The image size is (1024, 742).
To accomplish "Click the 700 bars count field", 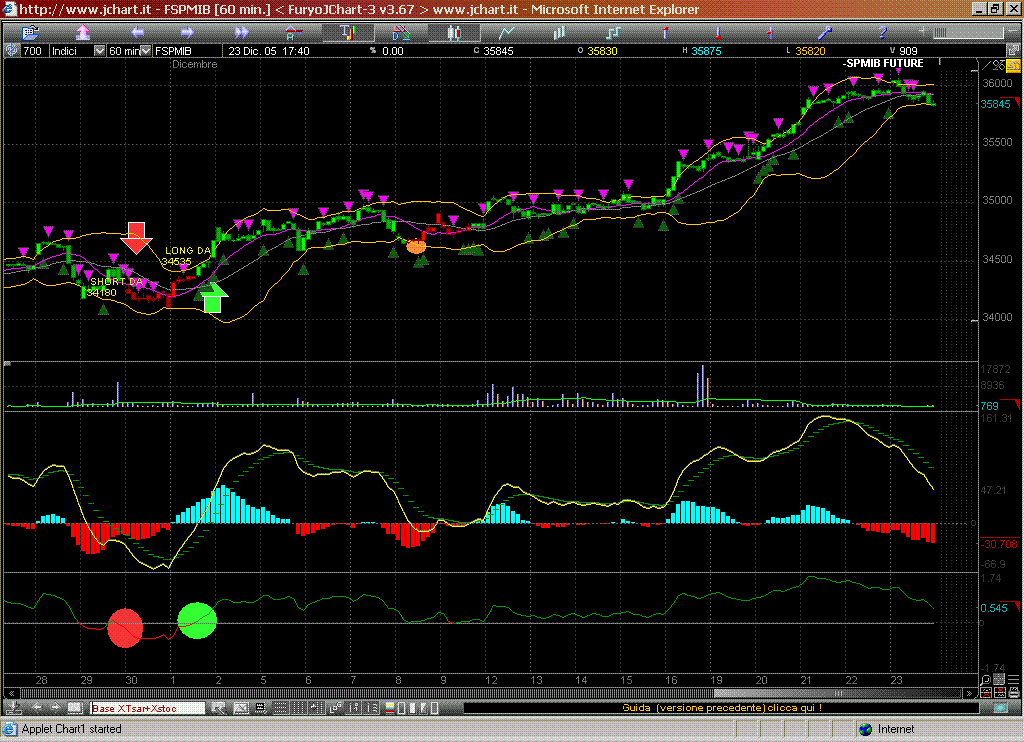I will pos(33,50).
